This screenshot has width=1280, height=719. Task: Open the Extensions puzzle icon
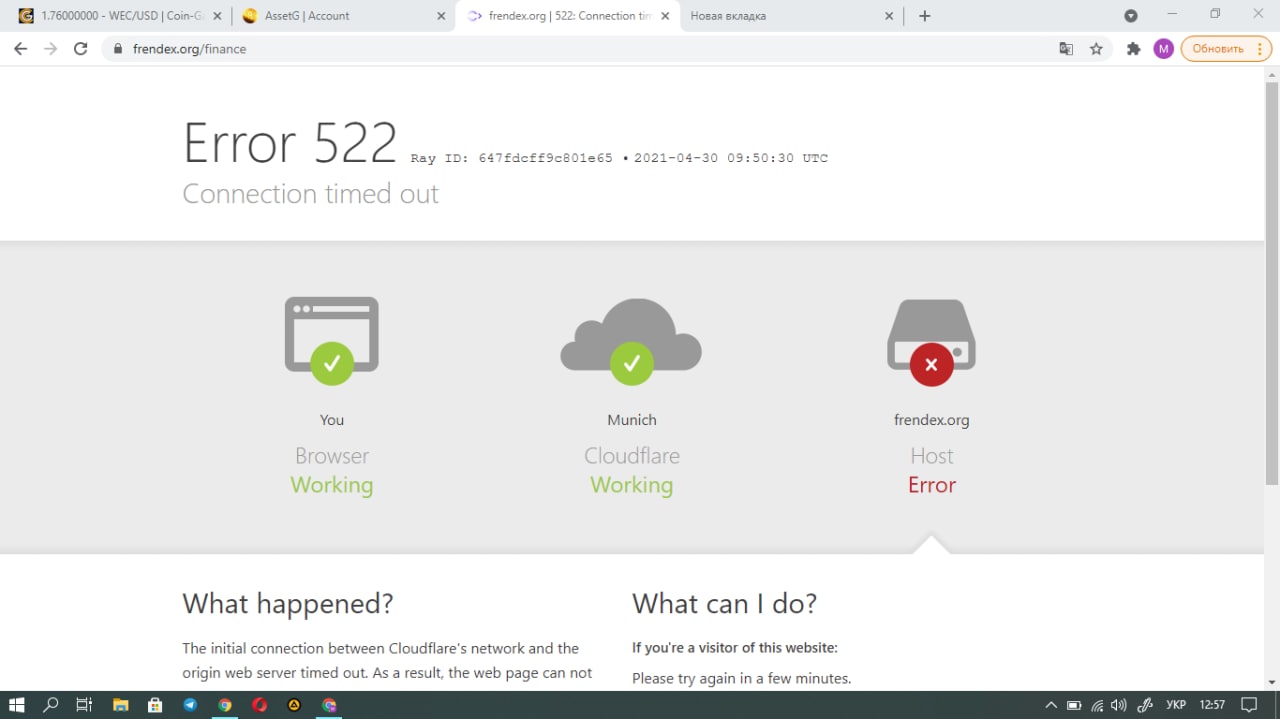1133,49
